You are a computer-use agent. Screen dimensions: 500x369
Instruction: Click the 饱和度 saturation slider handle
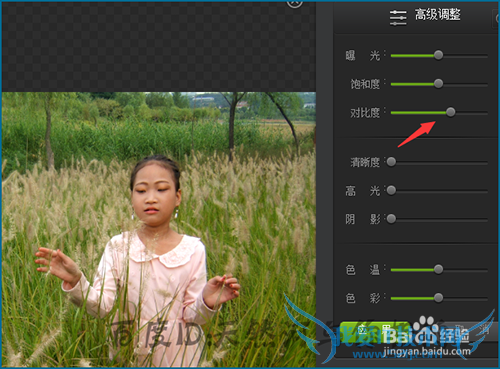tap(439, 83)
